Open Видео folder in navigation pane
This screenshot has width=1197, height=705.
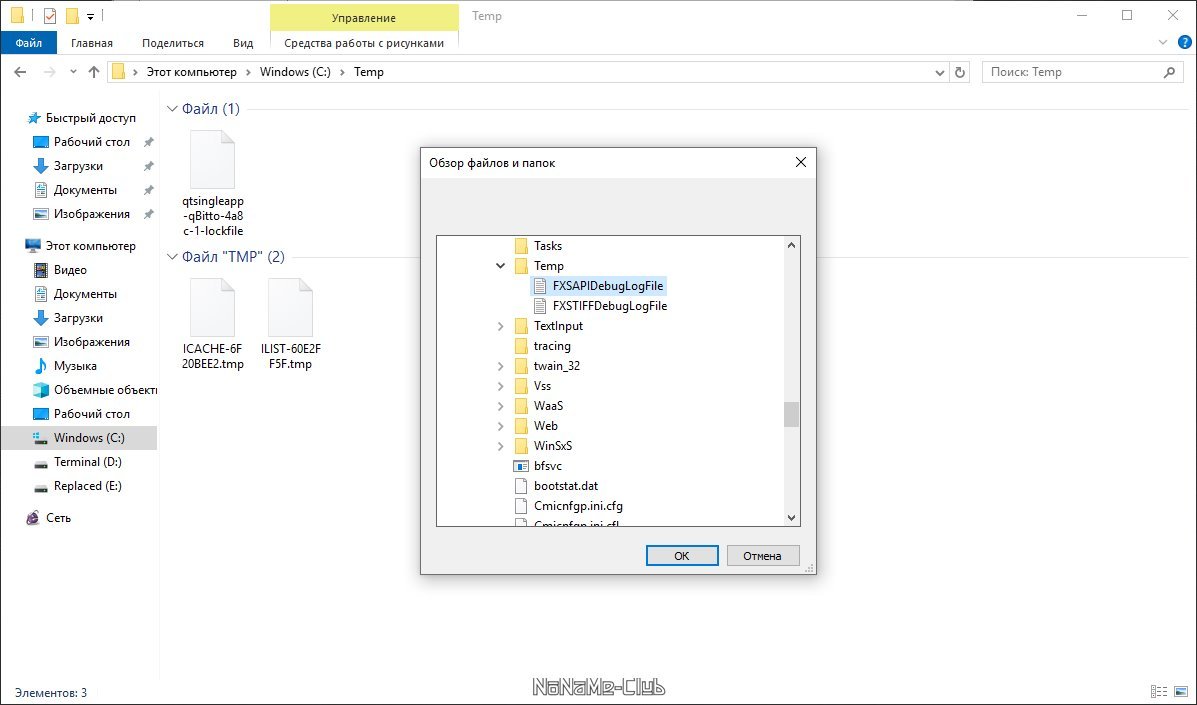[x=70, y=270]
